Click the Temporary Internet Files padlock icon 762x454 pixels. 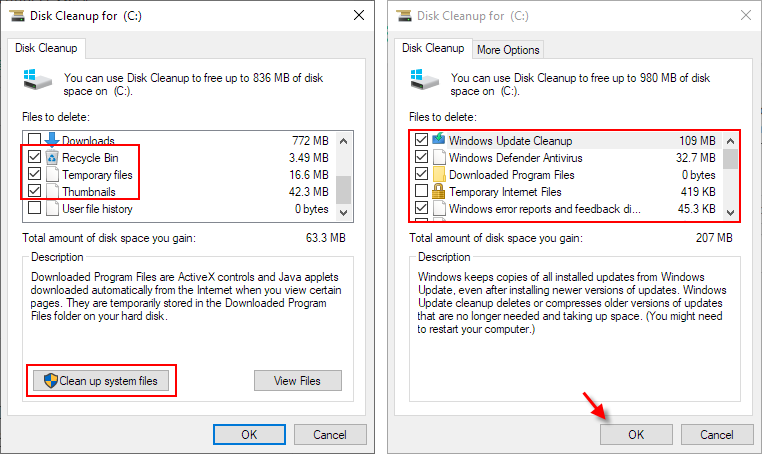click(439, 192)
